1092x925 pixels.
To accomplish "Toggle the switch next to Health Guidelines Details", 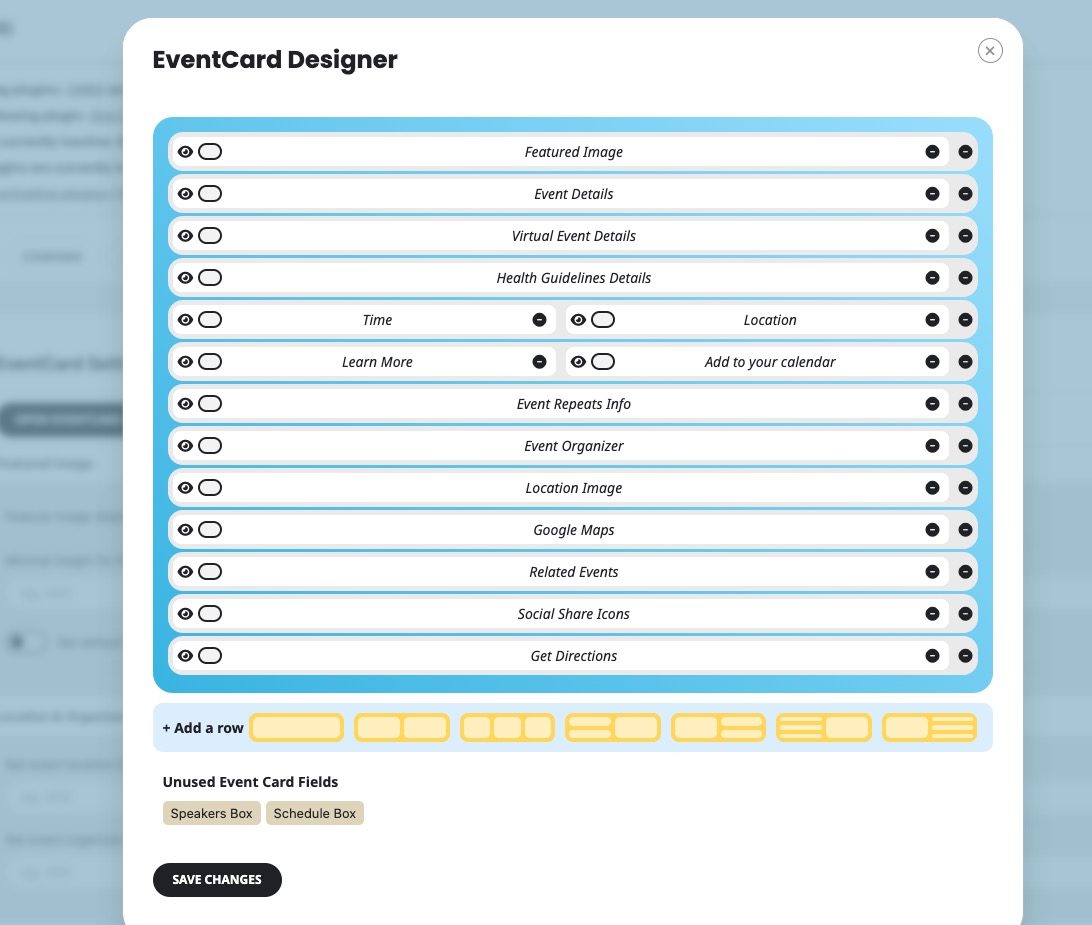I will [210, 278].
